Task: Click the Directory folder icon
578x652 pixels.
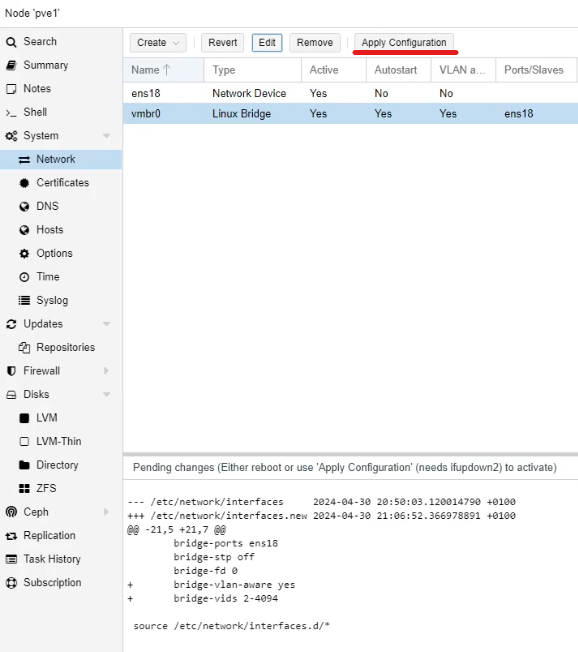Action: pyautogui.click(x=25, y=465)
